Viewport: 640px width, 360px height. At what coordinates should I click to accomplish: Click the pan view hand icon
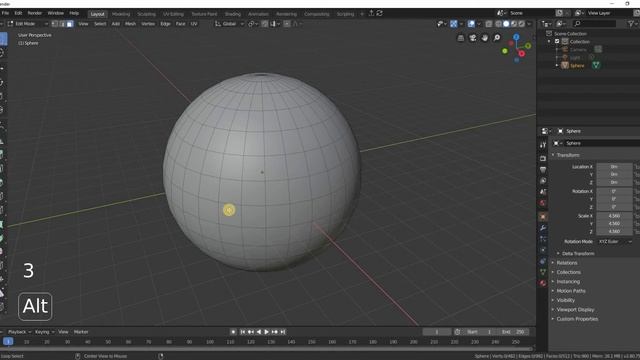484,38
